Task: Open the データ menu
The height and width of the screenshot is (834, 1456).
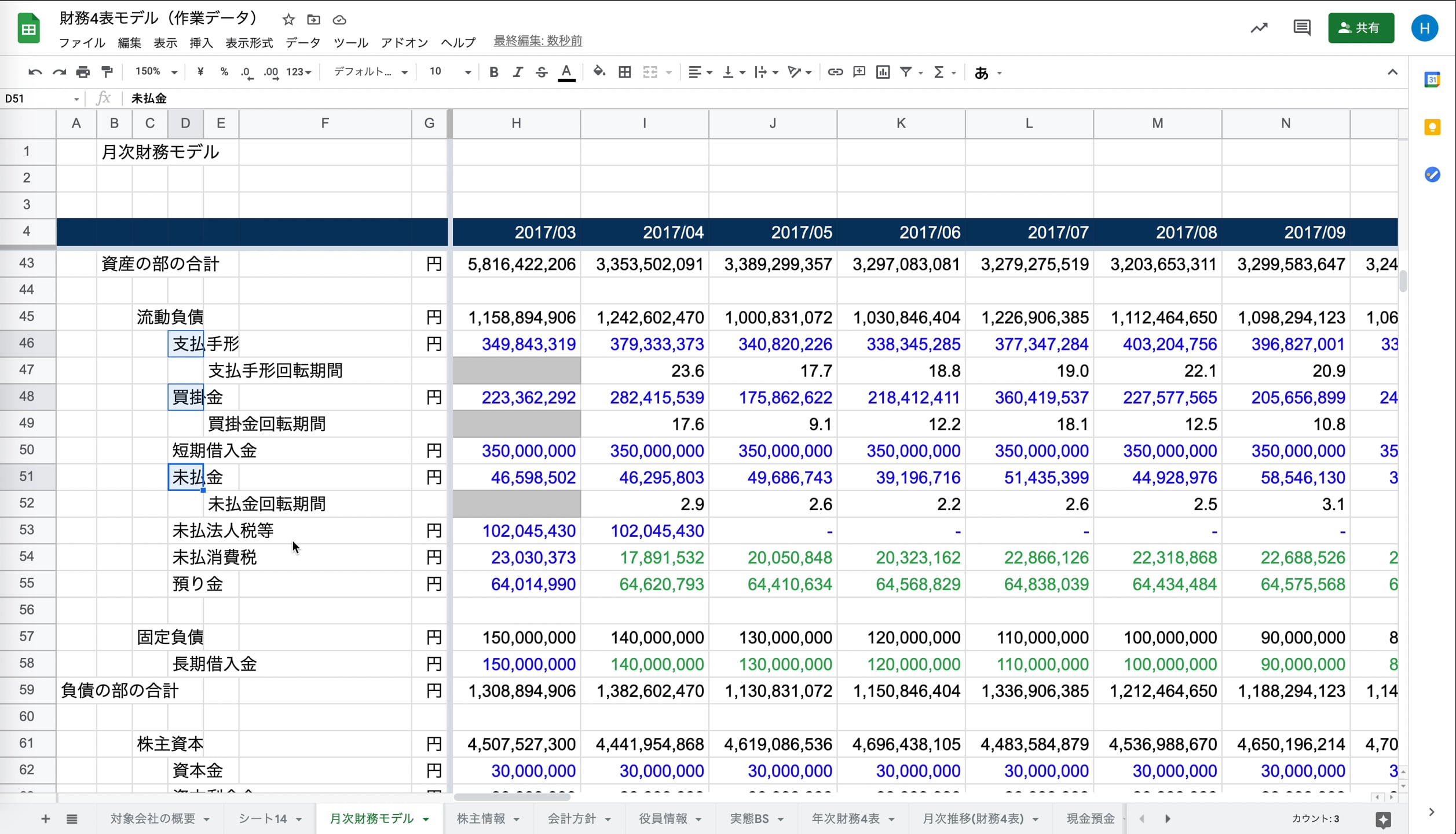Action: pos(302,42)
